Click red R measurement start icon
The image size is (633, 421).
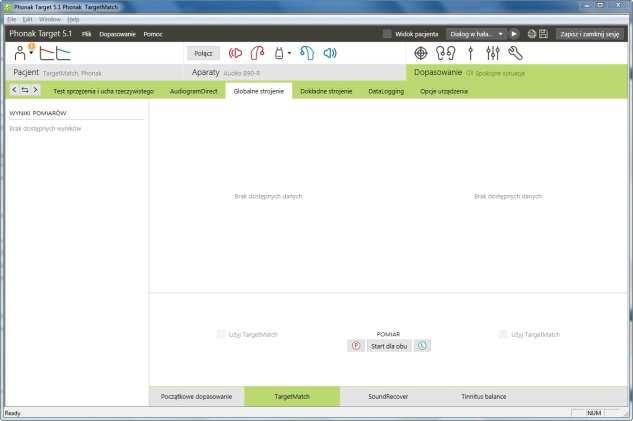click(x=356, y=346)
